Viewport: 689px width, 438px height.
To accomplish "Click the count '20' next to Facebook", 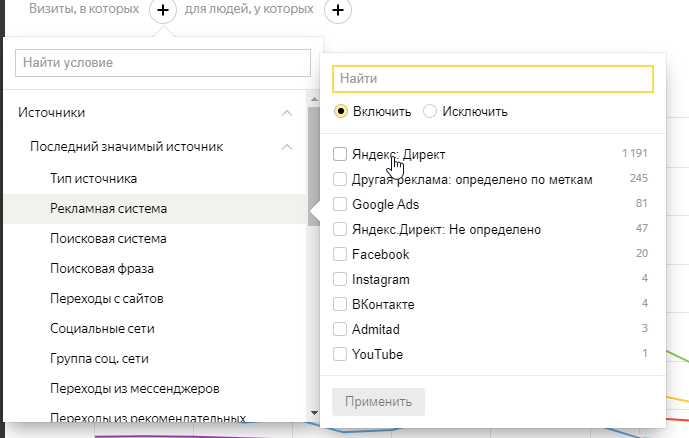I will pyautogui.click(x=642, y=253).
